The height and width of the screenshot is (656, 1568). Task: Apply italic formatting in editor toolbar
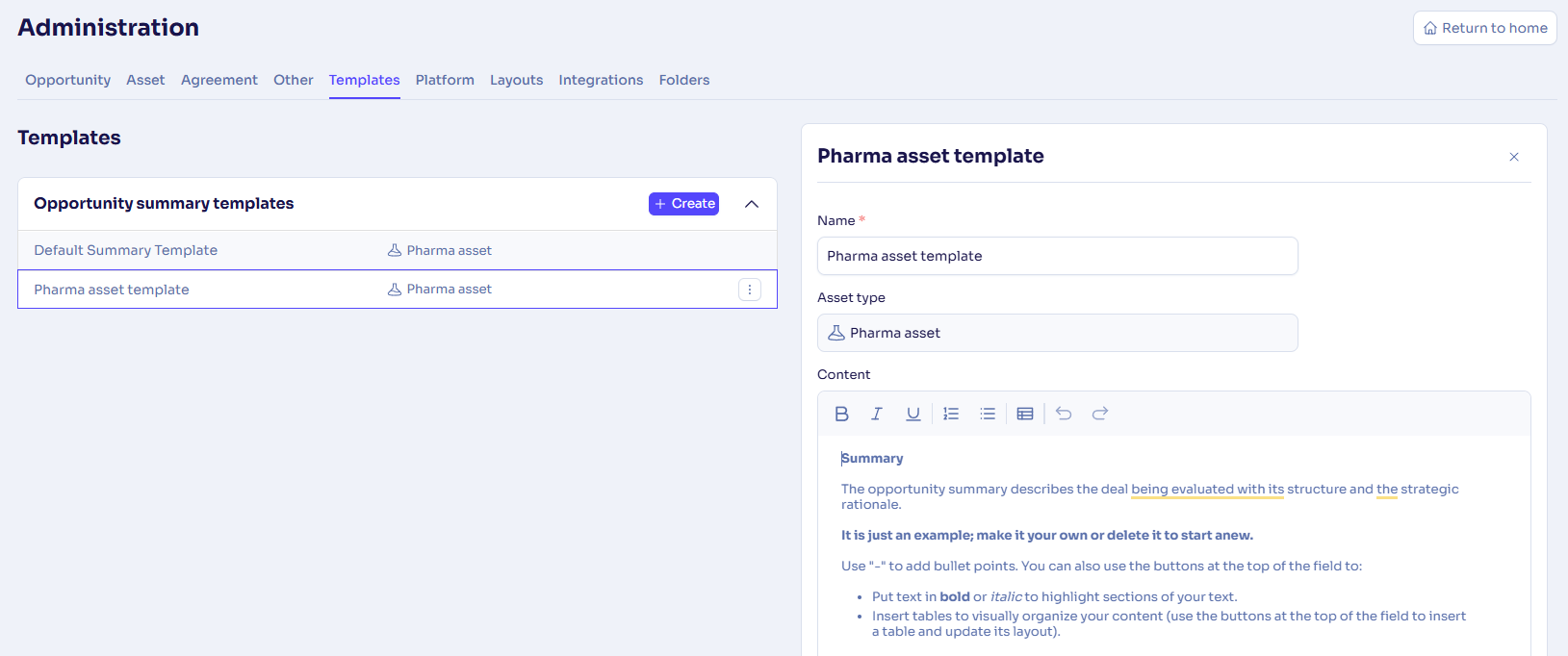click(x=877, y=414)
